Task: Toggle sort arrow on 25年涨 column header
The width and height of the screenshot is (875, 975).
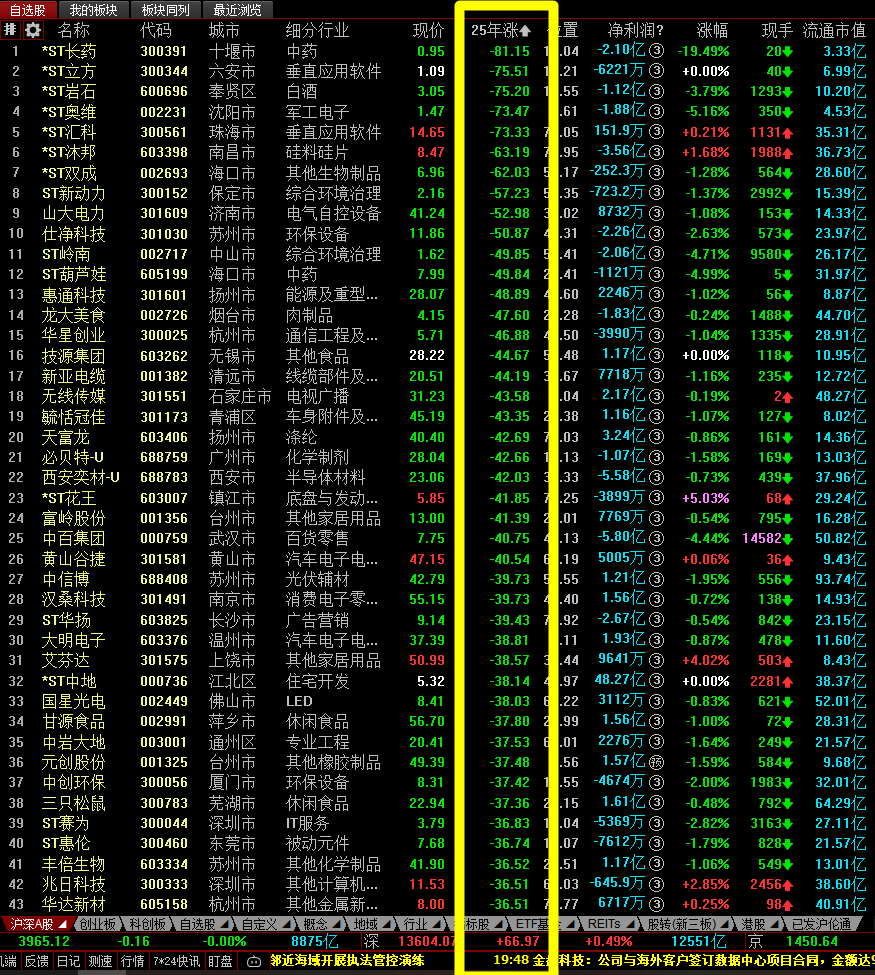Action: (x=525, y=30)
